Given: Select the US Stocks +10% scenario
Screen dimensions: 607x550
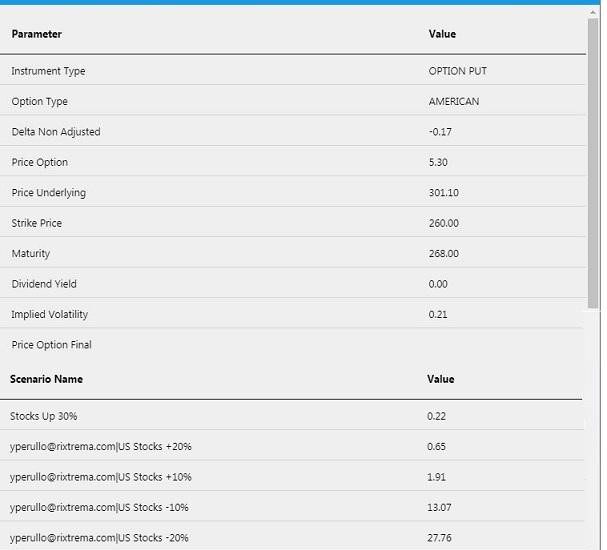Looking at the screenshot, I should [x=100, y=477].
